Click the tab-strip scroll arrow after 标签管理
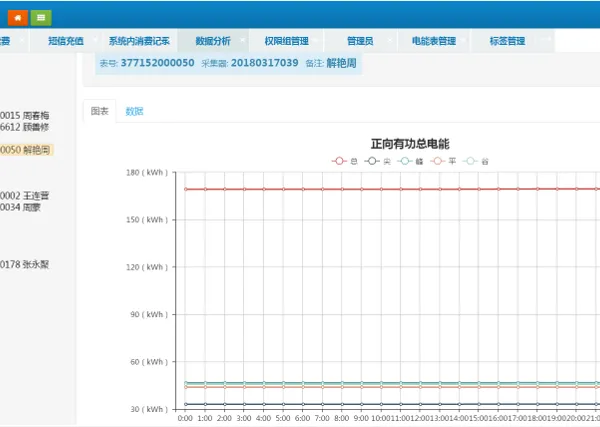The height and width of the screenshot is (427, 600). (546, 39)
